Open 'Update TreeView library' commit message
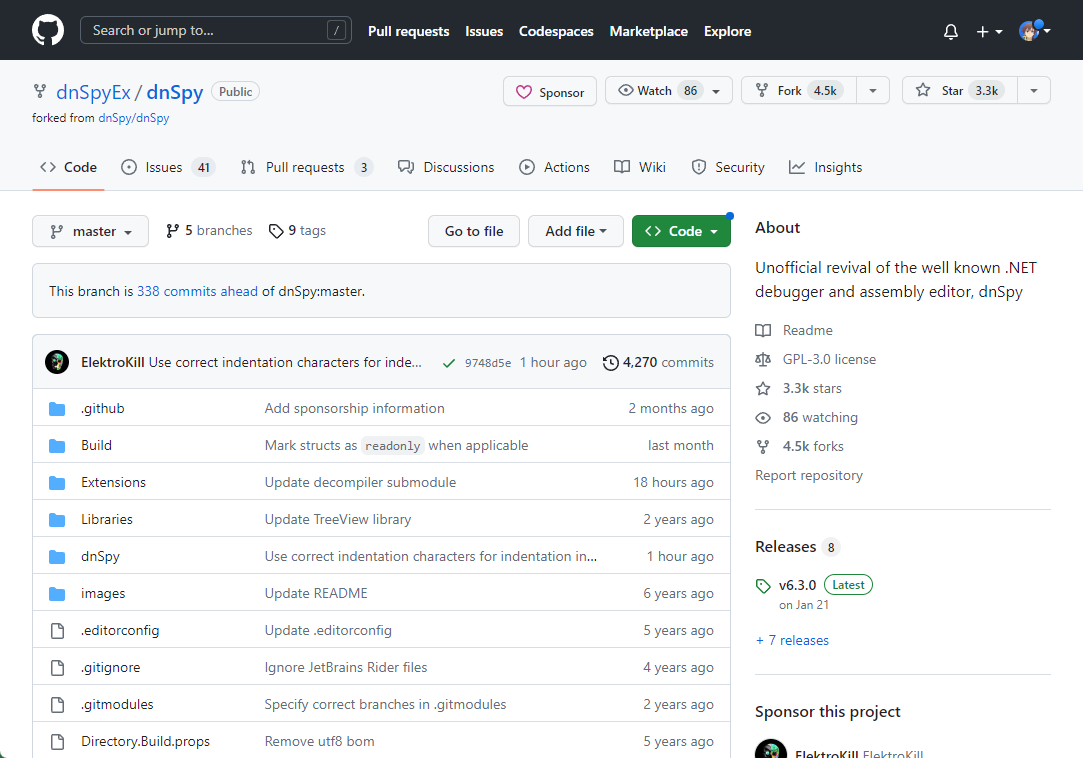 [x=338, y=520]
